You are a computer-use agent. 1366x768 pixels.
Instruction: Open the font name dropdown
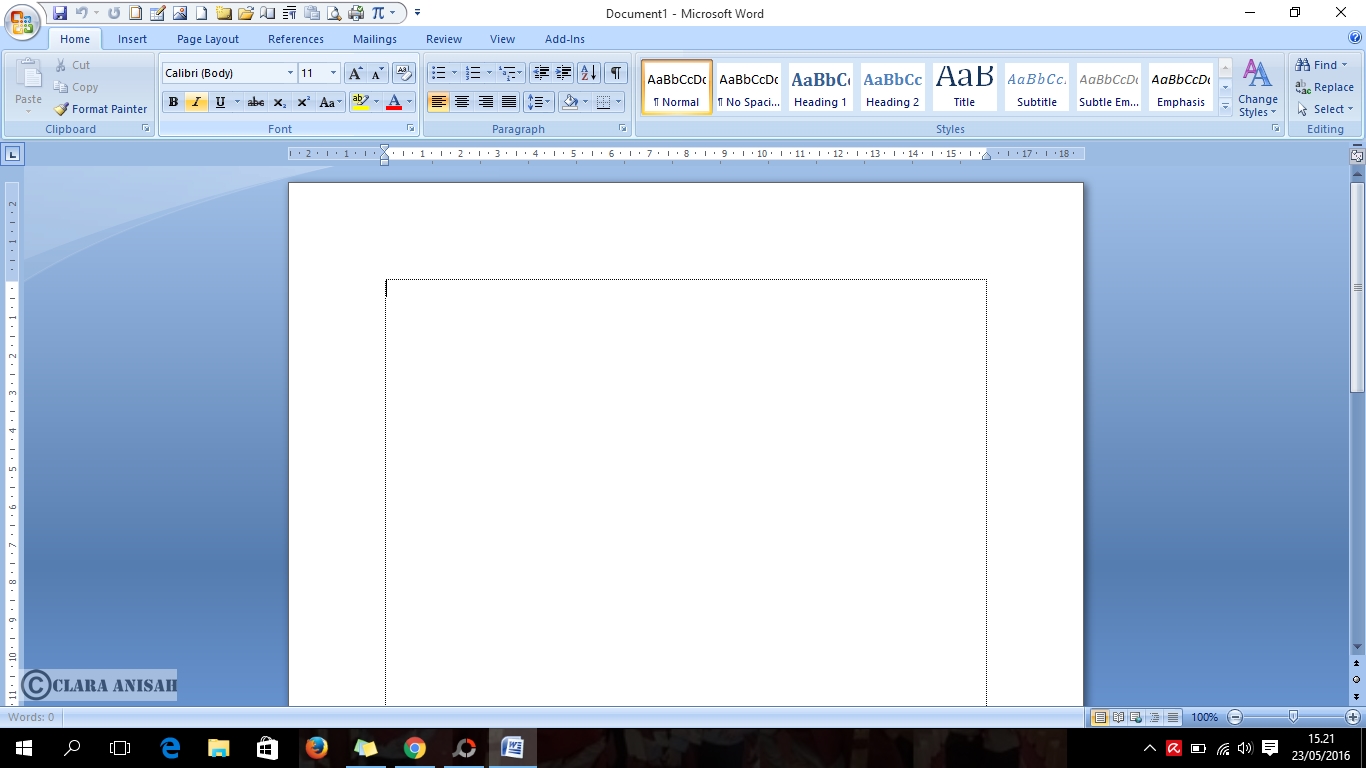tap(290, 73)
